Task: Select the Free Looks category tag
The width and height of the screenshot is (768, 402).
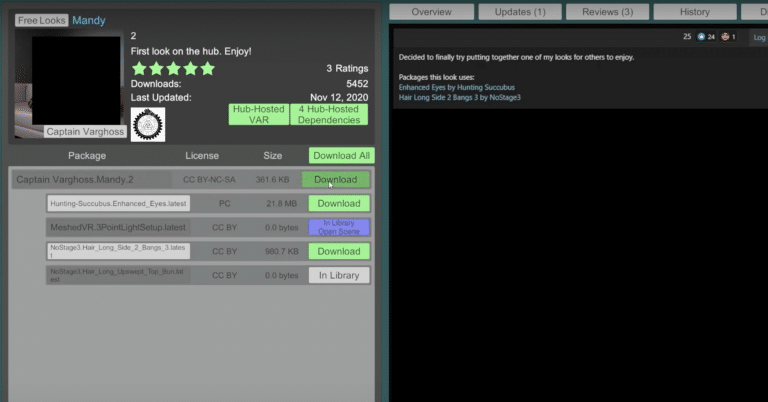Action: (x=41, y=20)
